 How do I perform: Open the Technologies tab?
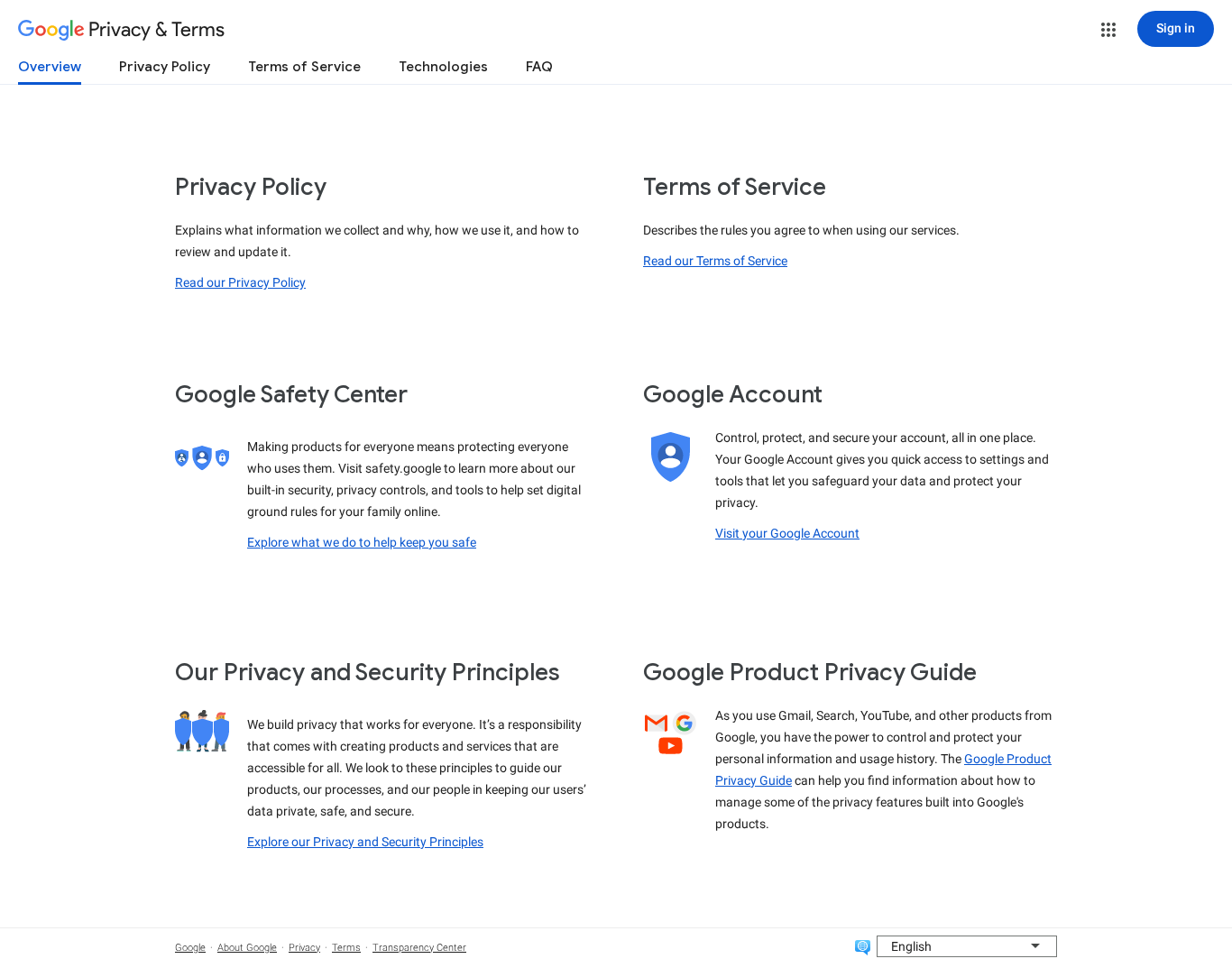tap(443, 67)
